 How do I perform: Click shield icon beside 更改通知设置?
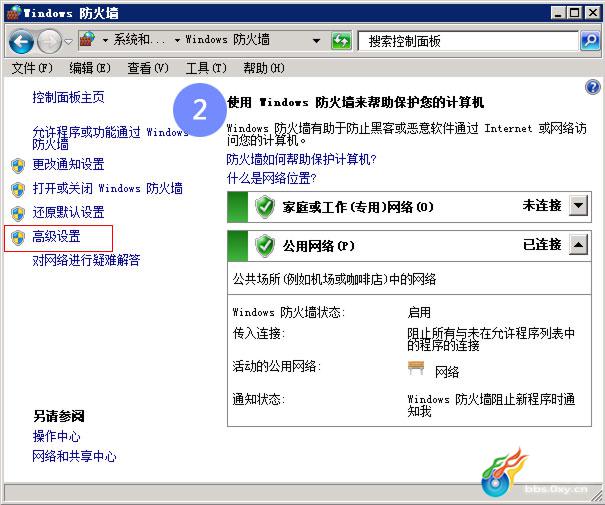[18, 166]
